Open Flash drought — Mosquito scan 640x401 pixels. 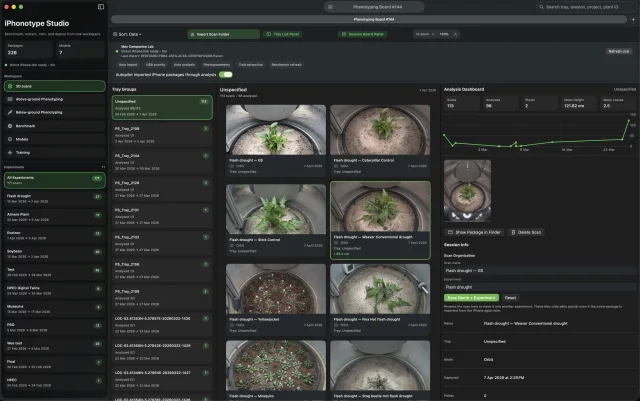276,370
